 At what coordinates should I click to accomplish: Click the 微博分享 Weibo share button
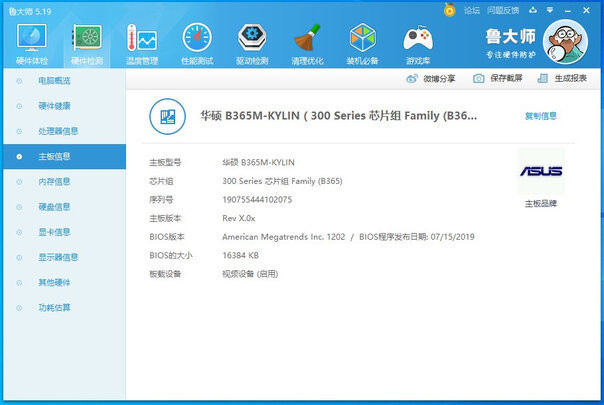pos(431,78)
